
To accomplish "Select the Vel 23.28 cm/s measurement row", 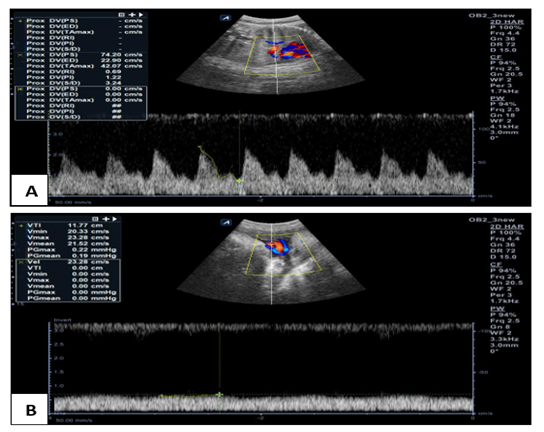I will click(x=68, y=262).
